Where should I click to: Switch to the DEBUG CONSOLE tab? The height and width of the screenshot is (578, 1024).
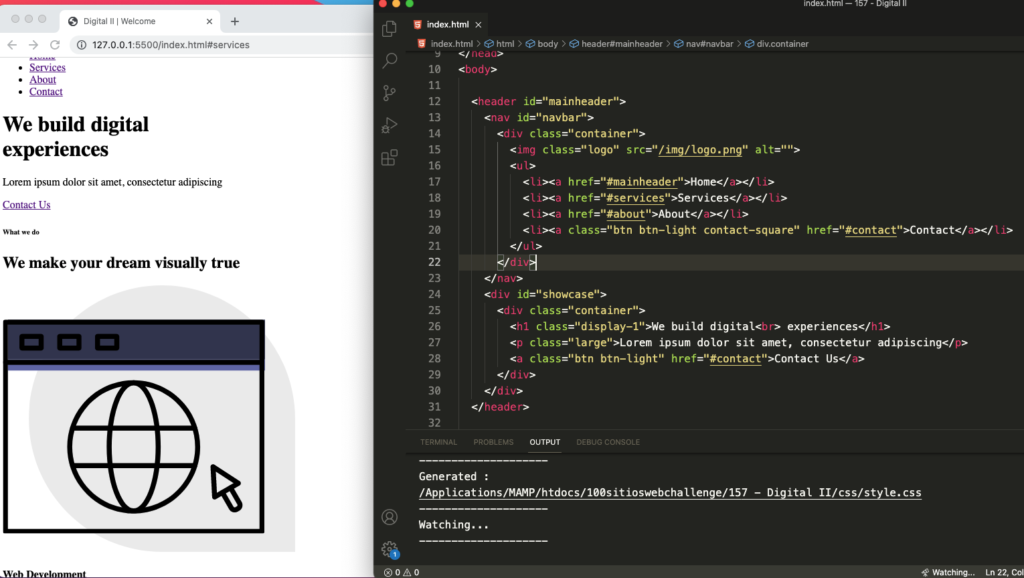click(607, 442)
